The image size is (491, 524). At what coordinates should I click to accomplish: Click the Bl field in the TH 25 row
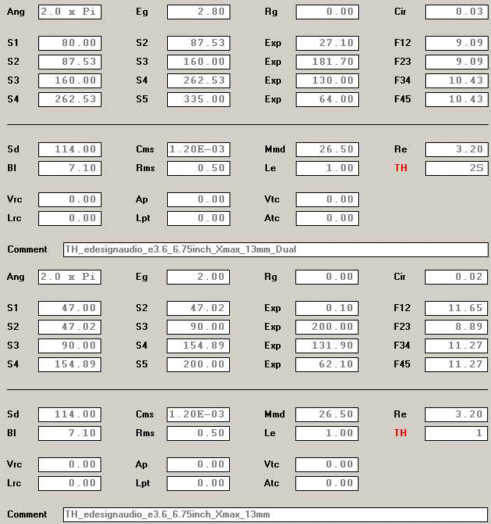[70, 168]
